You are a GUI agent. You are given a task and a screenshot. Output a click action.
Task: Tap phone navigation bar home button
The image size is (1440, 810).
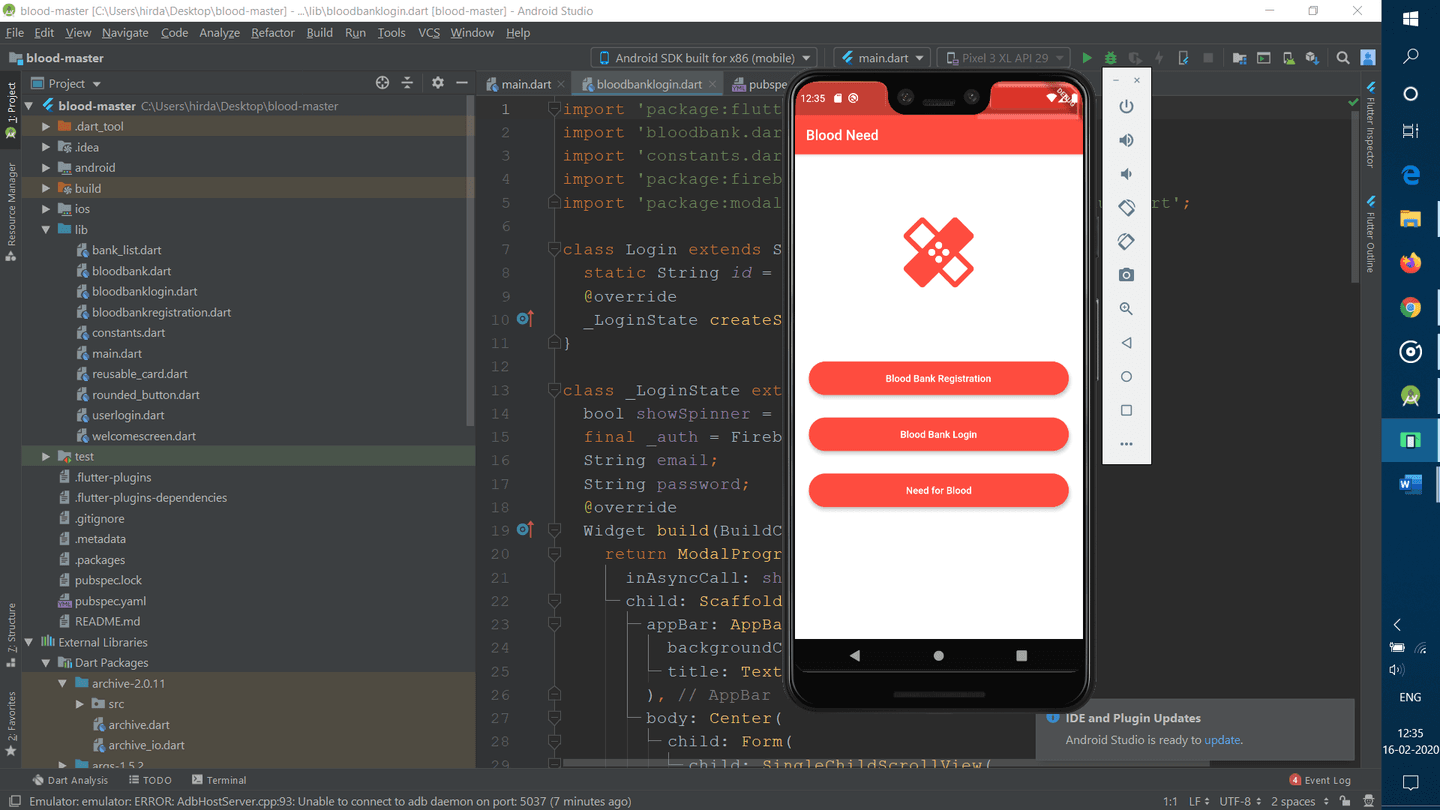(x=938, y=656)
